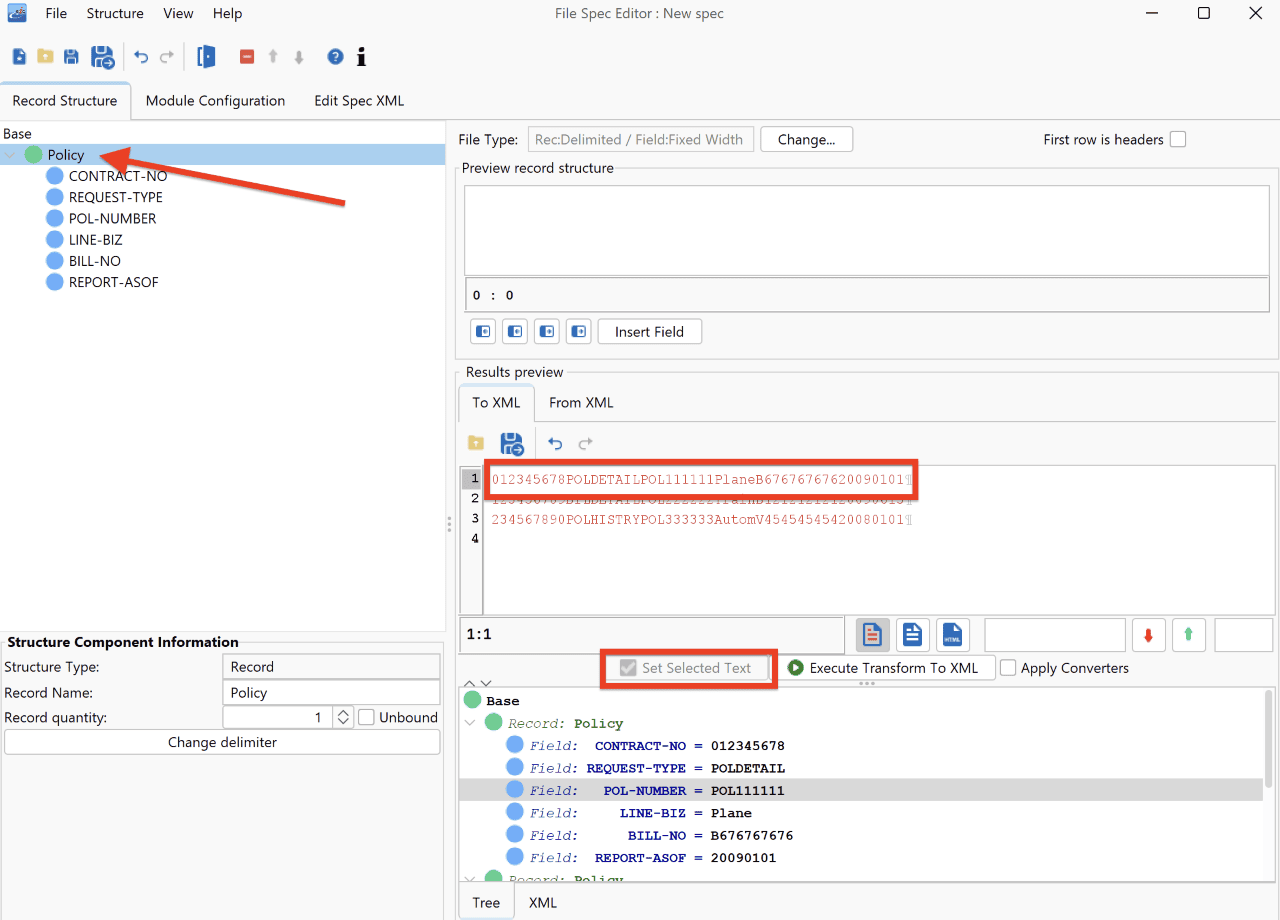Click the red down arrow search button
This screenshot has width=1280, height=920.
[1148, 635]
